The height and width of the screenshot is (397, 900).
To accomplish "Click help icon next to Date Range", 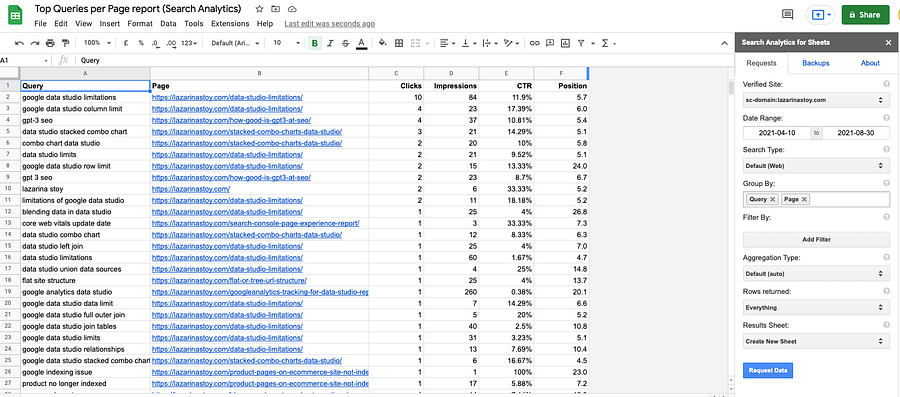I will [x=887, y=118].
